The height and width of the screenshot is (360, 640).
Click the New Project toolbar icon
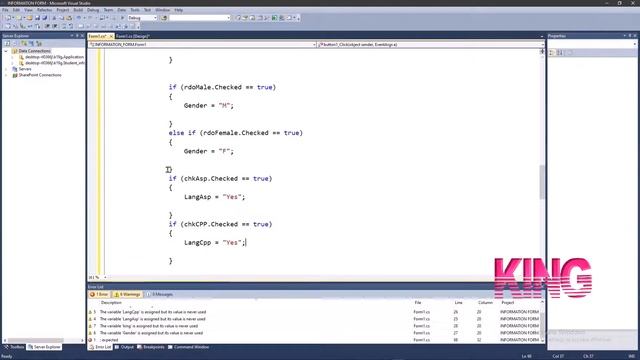(8, 18)
